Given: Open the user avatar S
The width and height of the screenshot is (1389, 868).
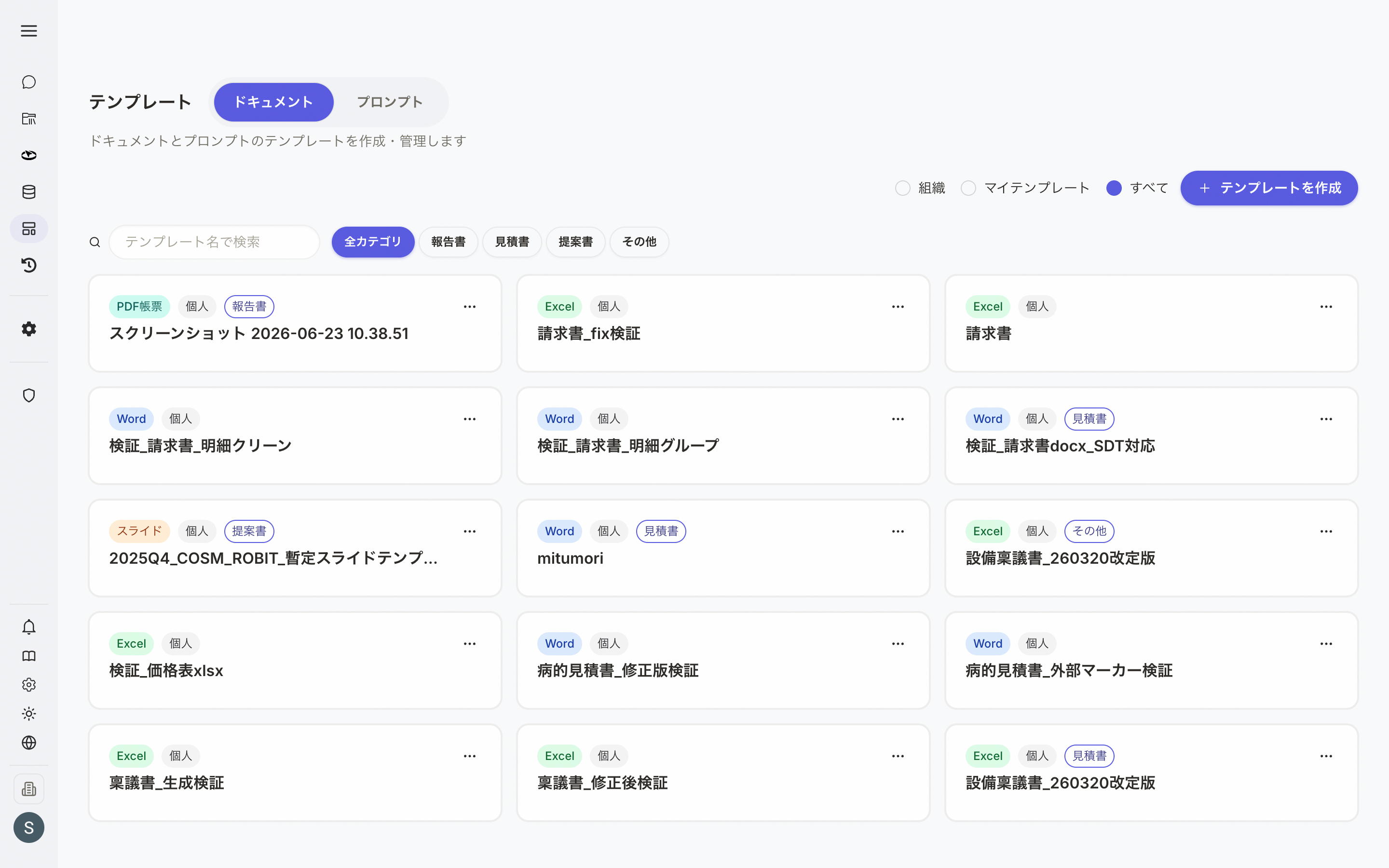Looking at the screenshot, I should (x=29, y=827).
